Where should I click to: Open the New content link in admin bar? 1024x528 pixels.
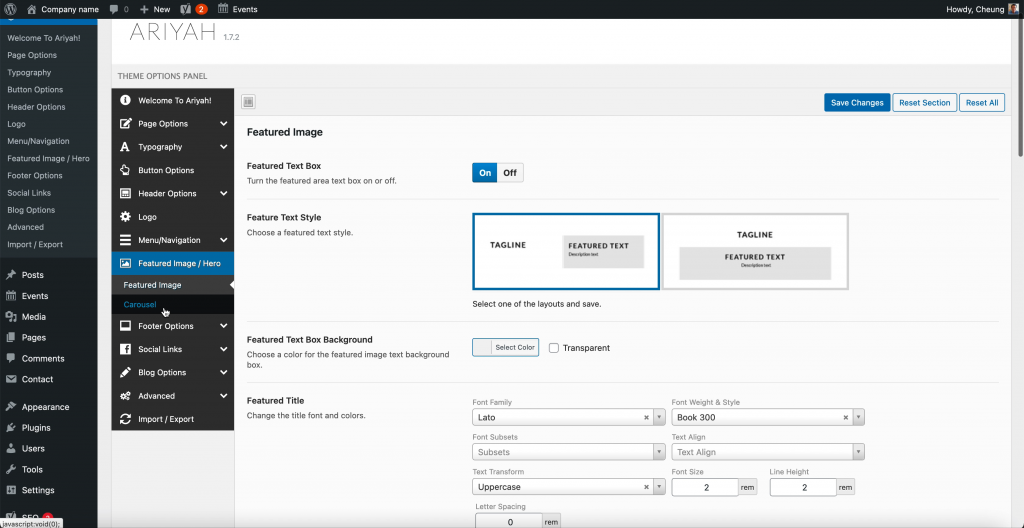155,9
